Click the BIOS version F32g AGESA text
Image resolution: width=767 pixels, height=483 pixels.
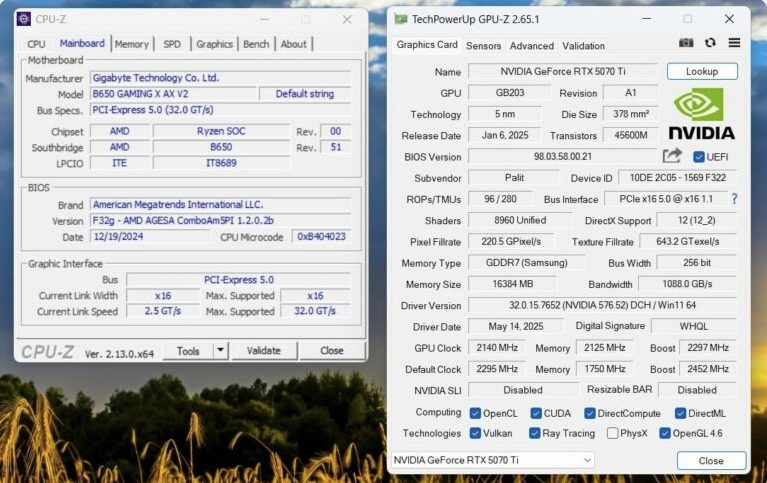183,221
